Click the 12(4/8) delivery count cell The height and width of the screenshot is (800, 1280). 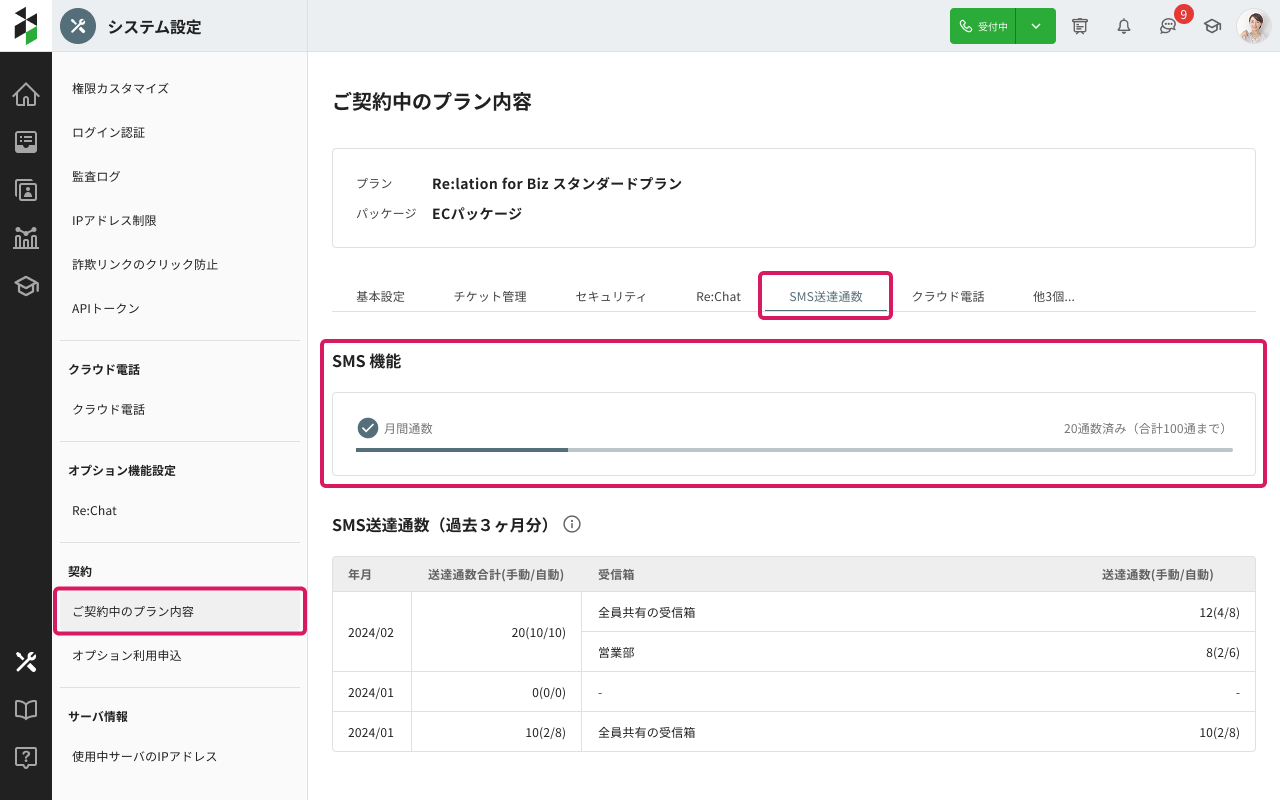point(1219,612)
